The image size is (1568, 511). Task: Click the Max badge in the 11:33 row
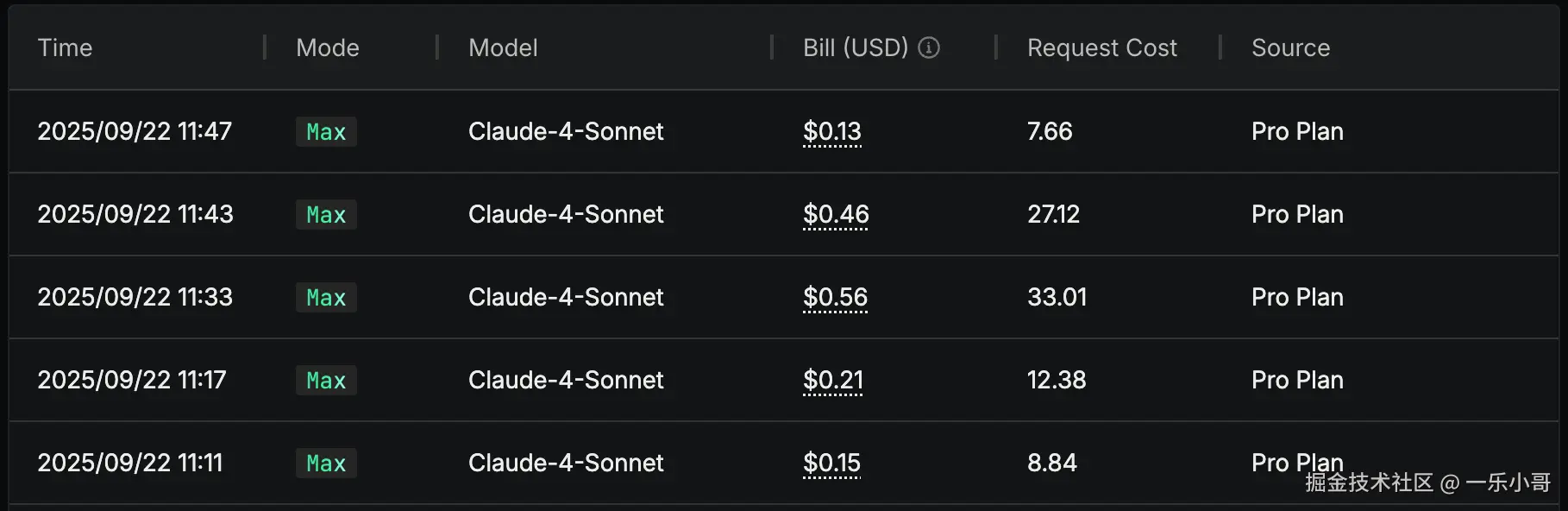(326, 298)
